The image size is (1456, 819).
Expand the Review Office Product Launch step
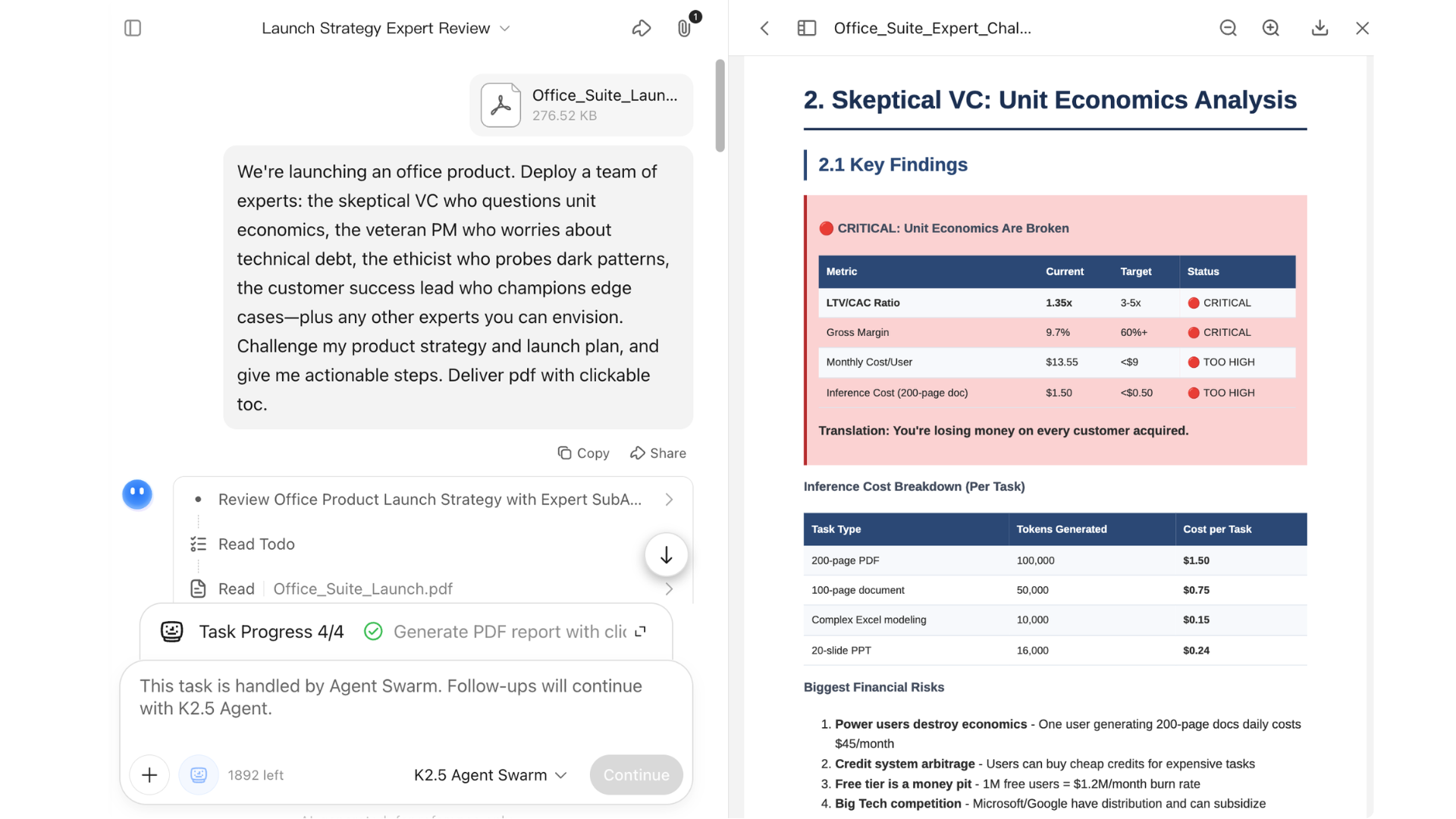point(669,500)
